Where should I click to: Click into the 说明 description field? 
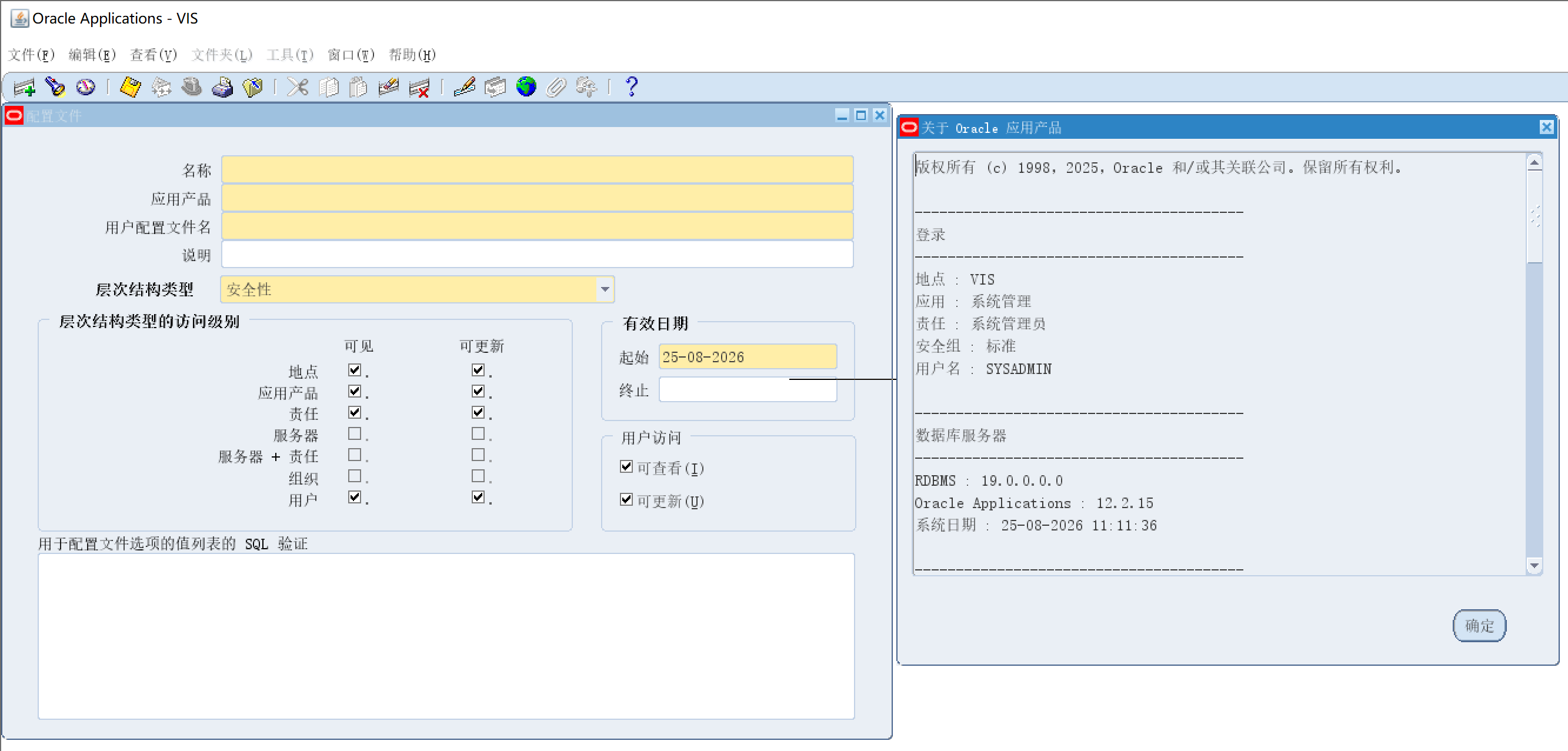point(537,255)
